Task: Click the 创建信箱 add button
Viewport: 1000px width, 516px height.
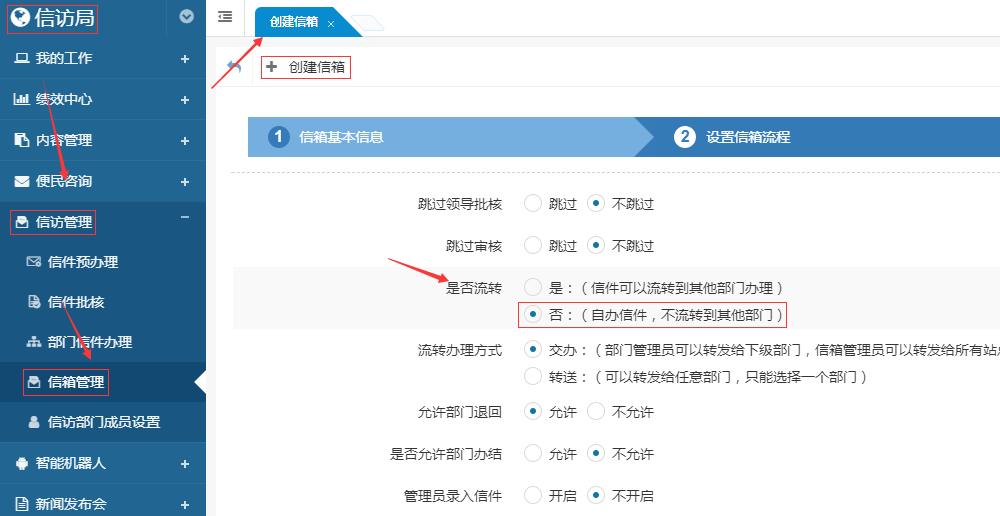Action: [306, 68]
